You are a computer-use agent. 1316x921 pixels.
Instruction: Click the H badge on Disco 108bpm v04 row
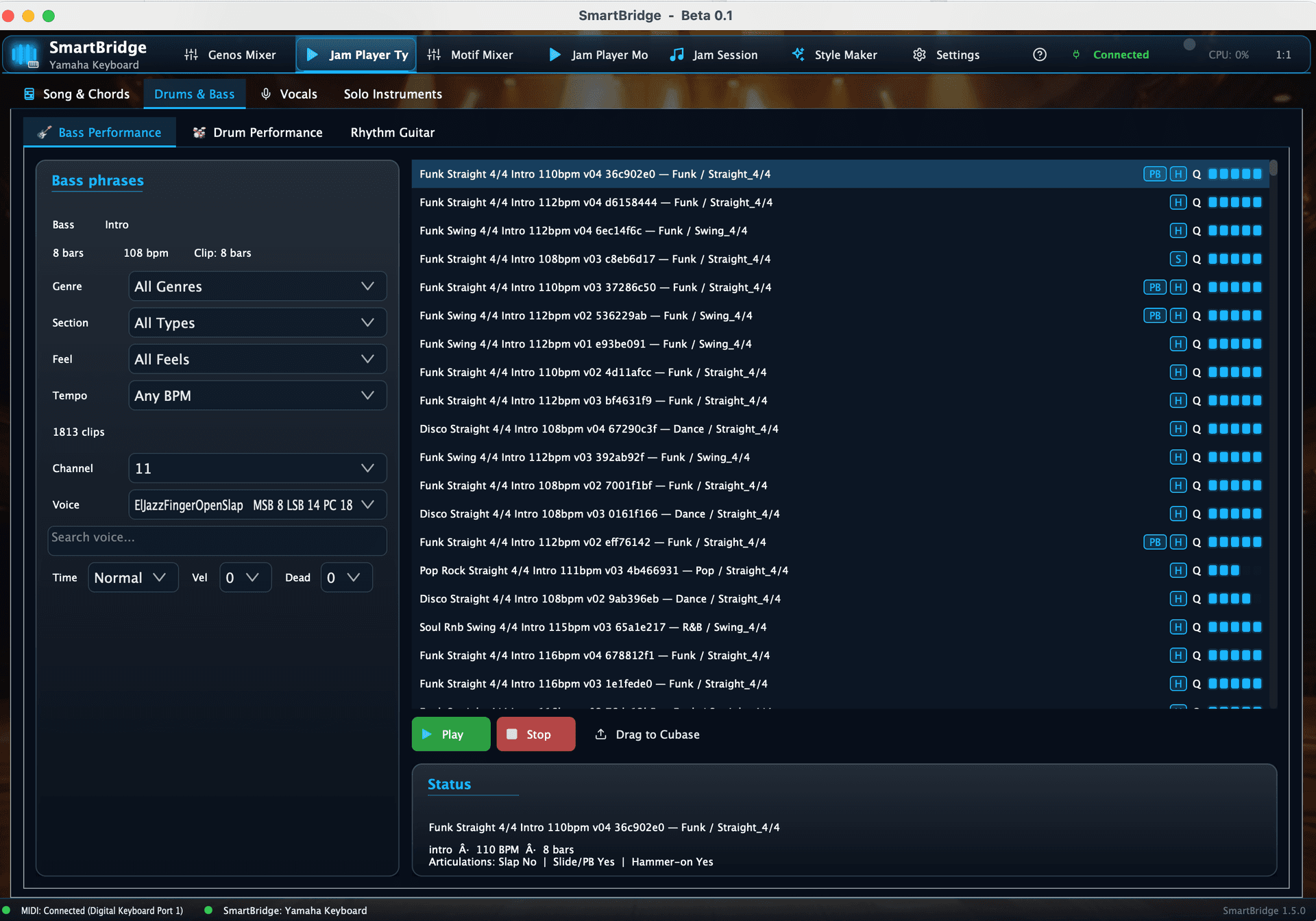click(1178, 429)
